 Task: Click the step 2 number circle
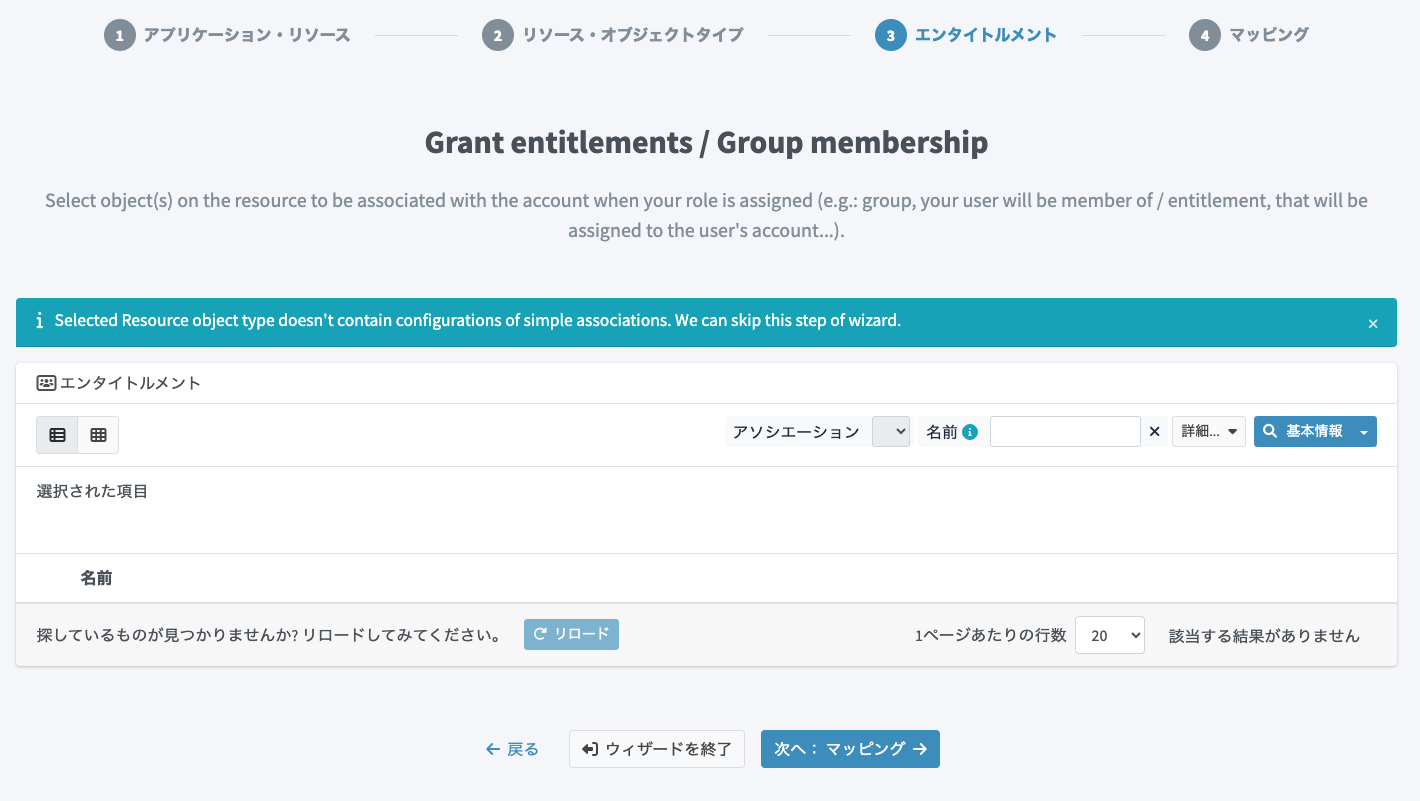pos(497,36)
